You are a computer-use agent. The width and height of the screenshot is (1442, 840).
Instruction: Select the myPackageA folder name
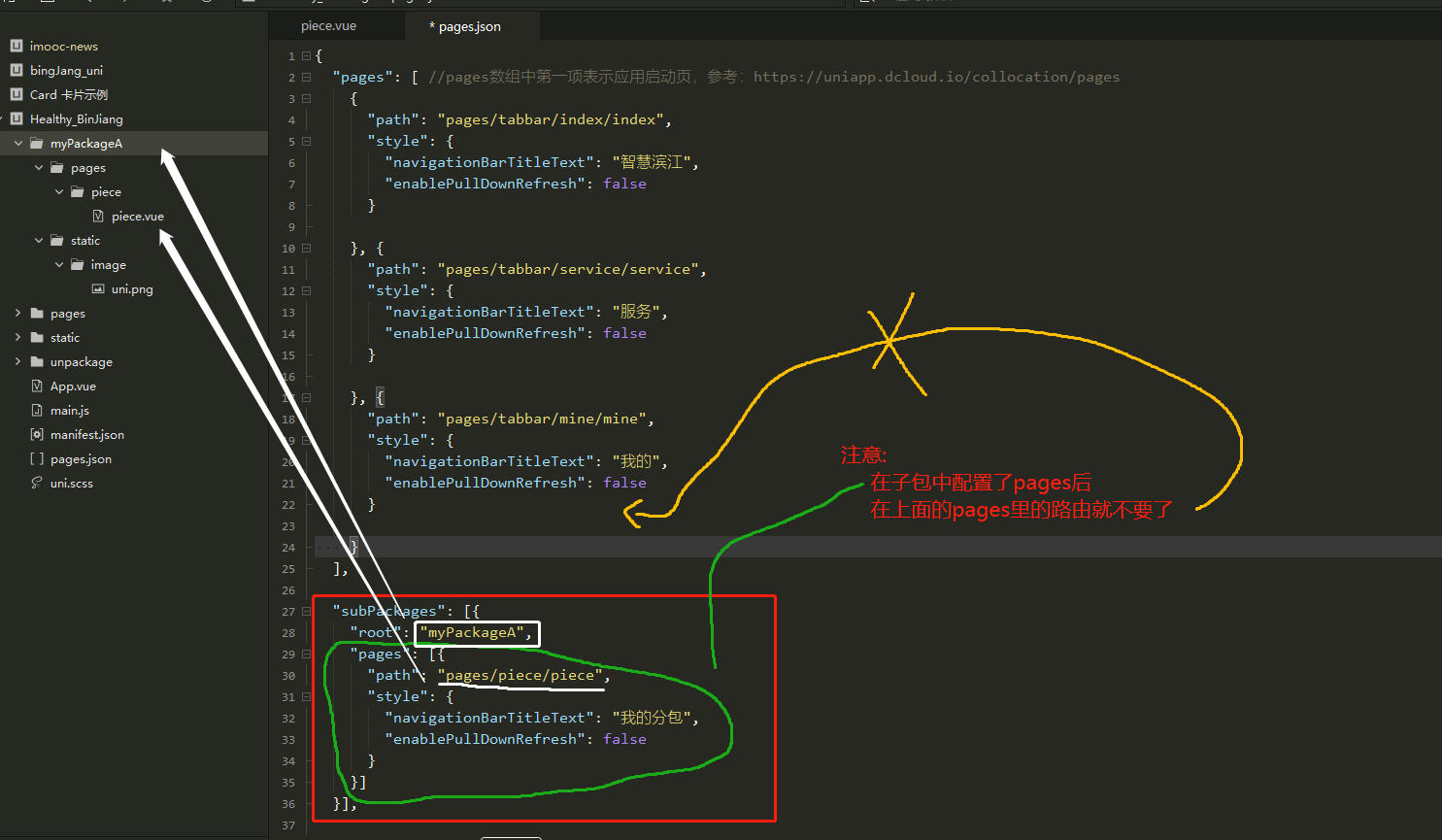point(86,144)
